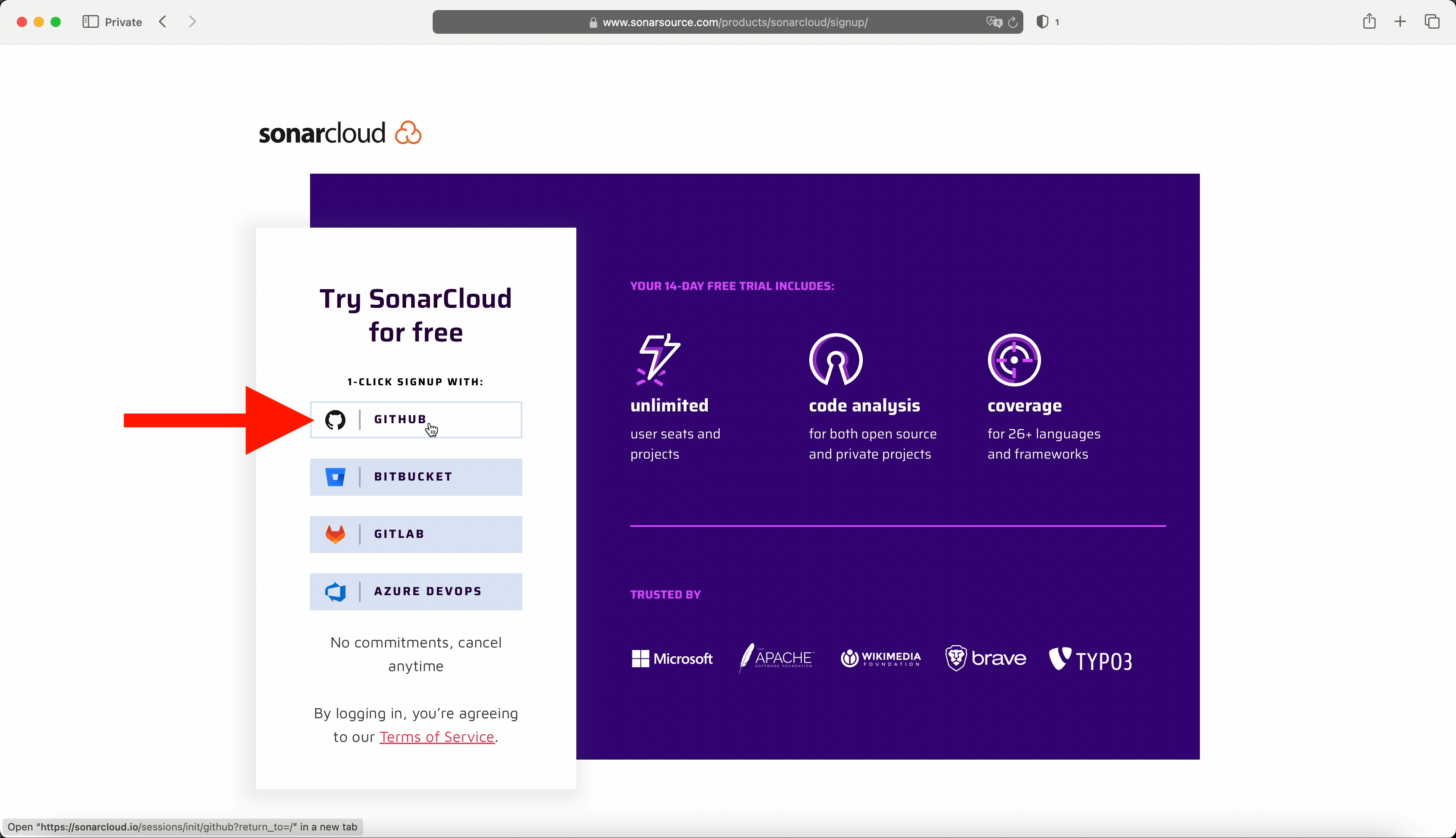This screenshot has height=838, width=1456.
Task: Click the lightning bolt unlimited icon
Action: 658,360
